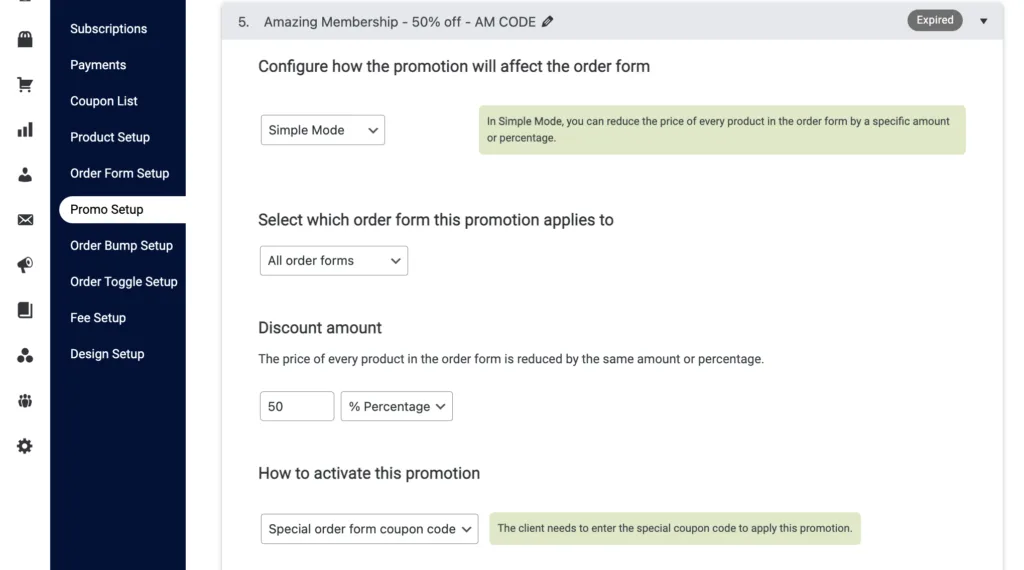Click the three-circles icon in left rail
The height and width of the screenshot is (570, 1024).
click(x=25, y=356)
